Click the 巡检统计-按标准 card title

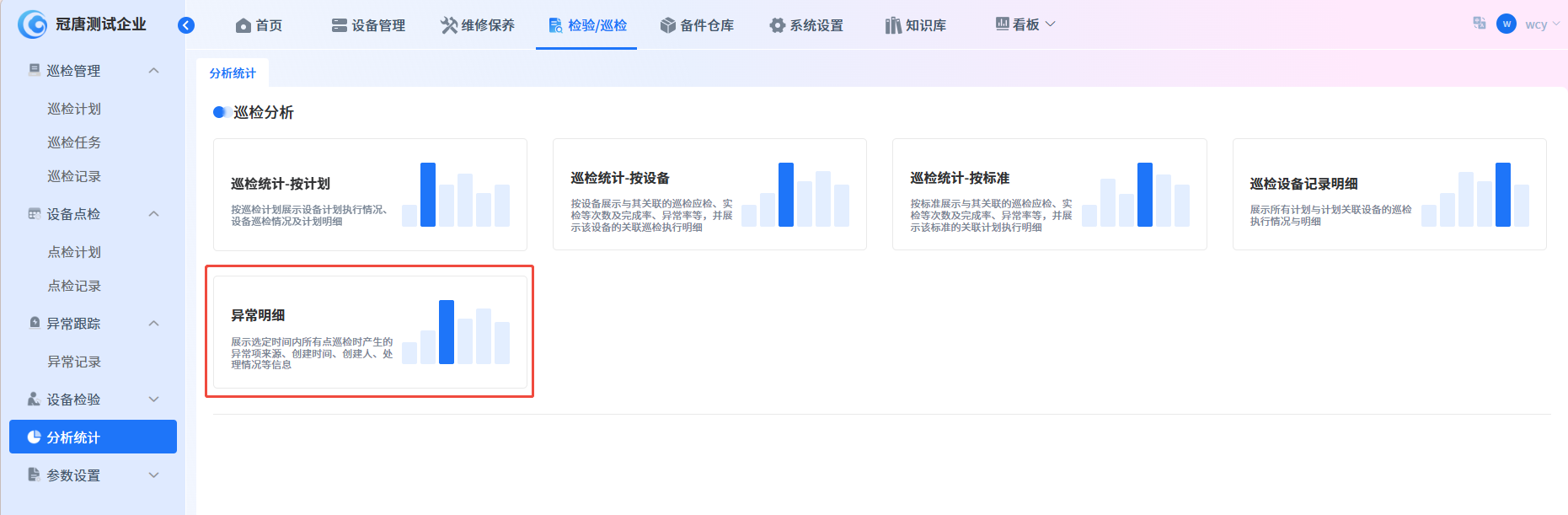click(960, 178)
